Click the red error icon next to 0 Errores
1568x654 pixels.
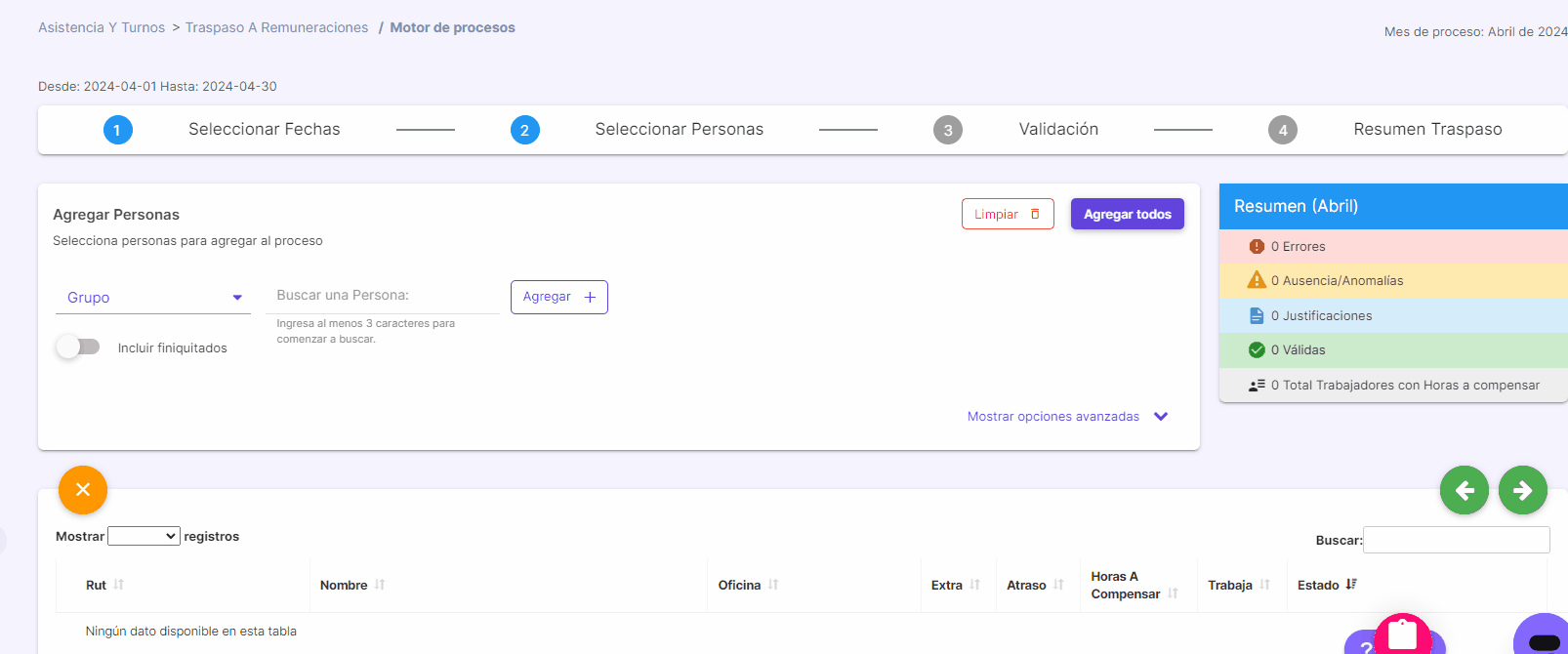(1257, 246)
